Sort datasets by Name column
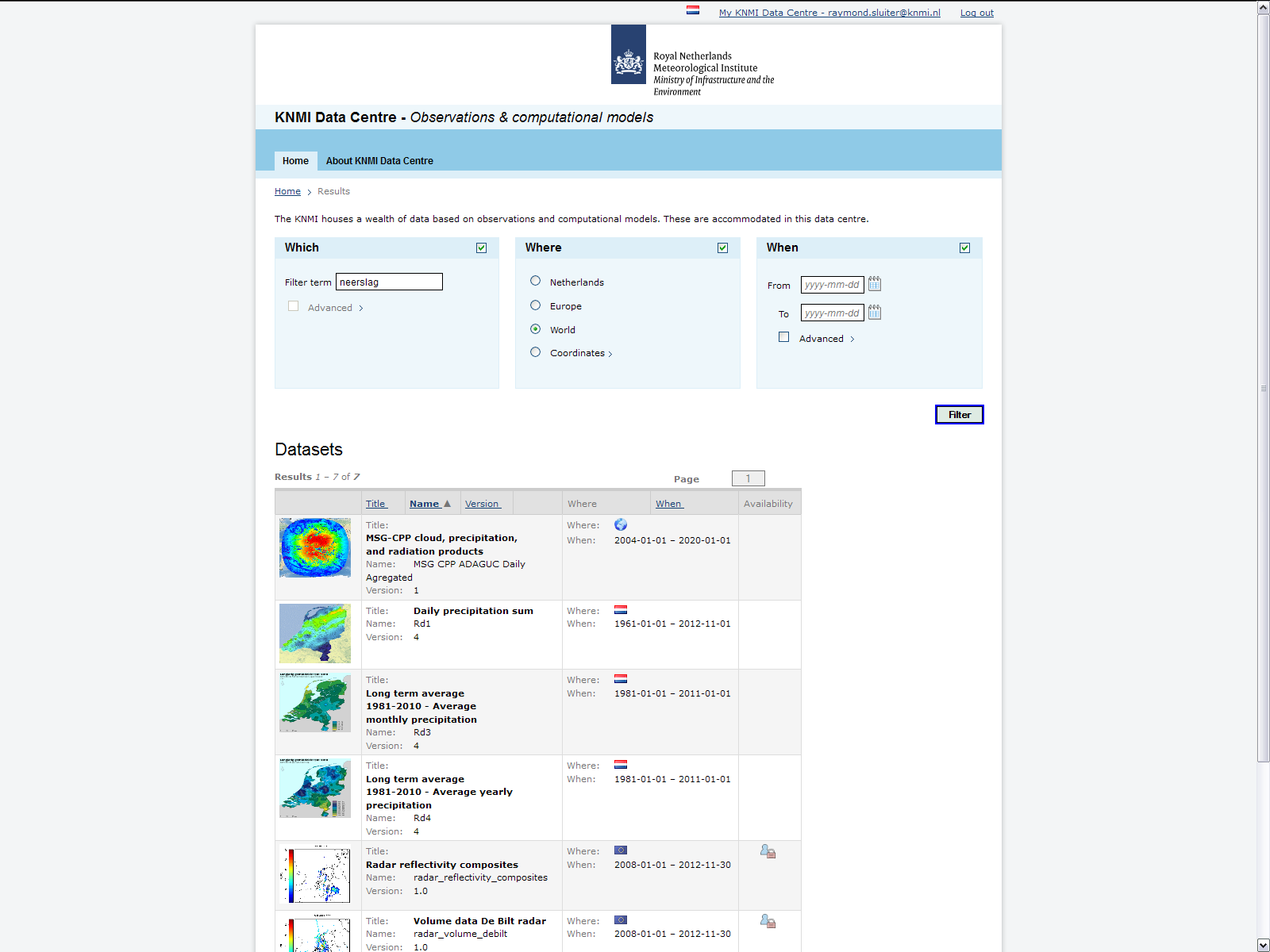 coord(425,504)
